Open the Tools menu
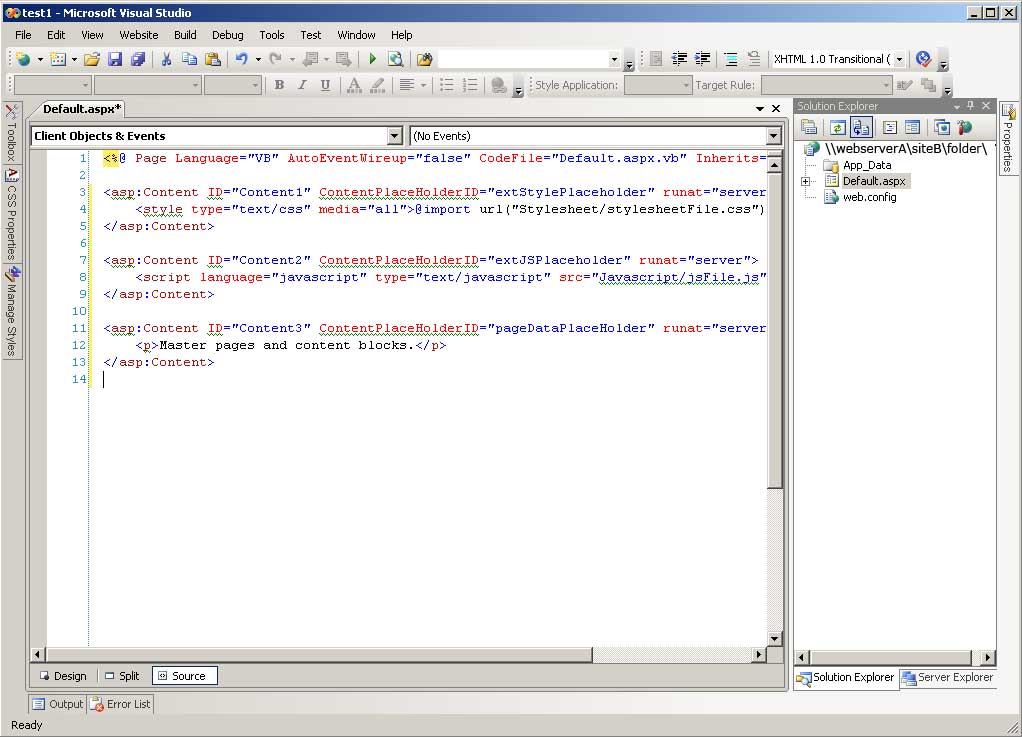The height and width of the screenshot is (737, 1022). tap(271, 35)
